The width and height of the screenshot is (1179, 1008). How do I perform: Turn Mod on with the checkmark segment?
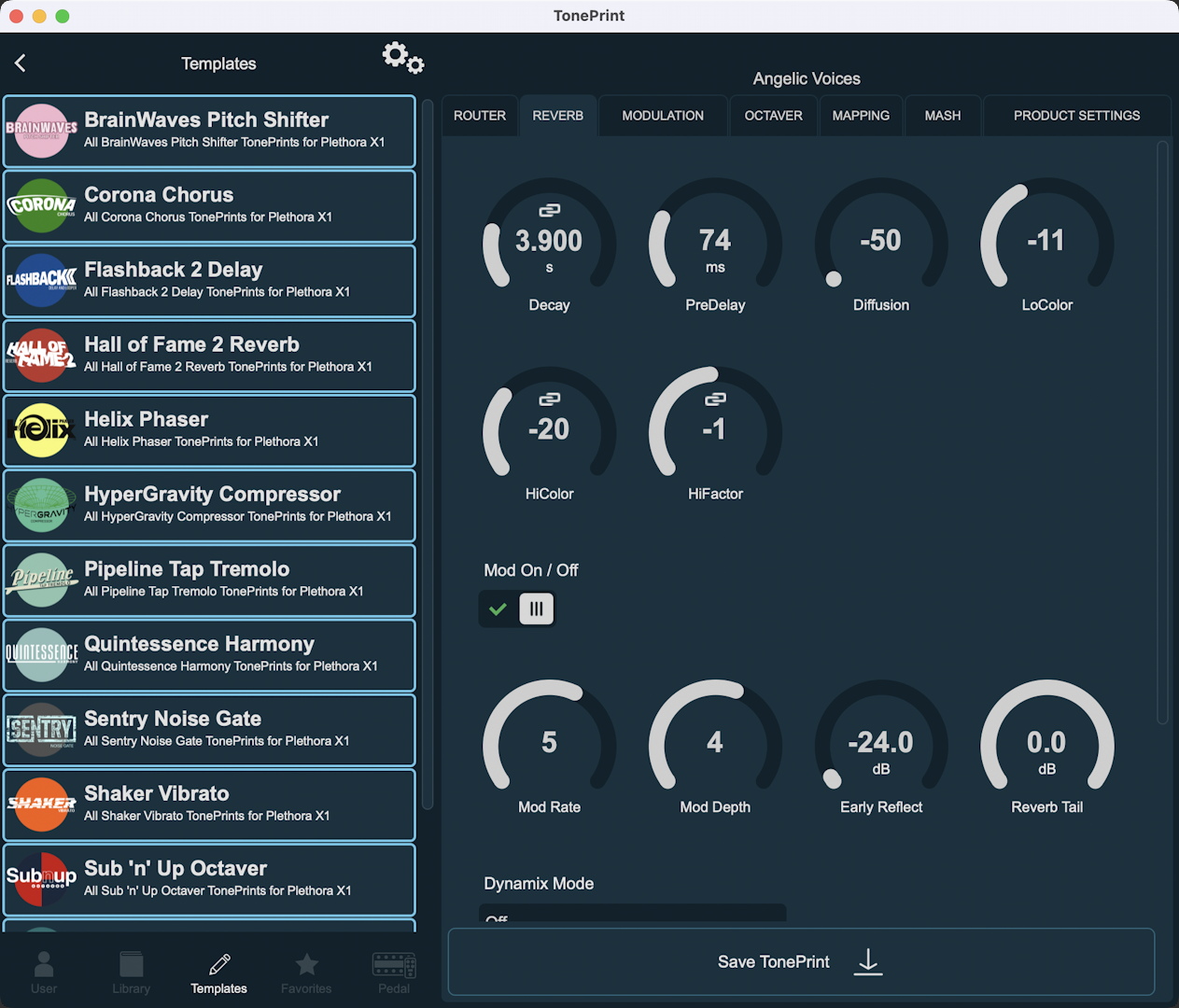pos(498,609)
